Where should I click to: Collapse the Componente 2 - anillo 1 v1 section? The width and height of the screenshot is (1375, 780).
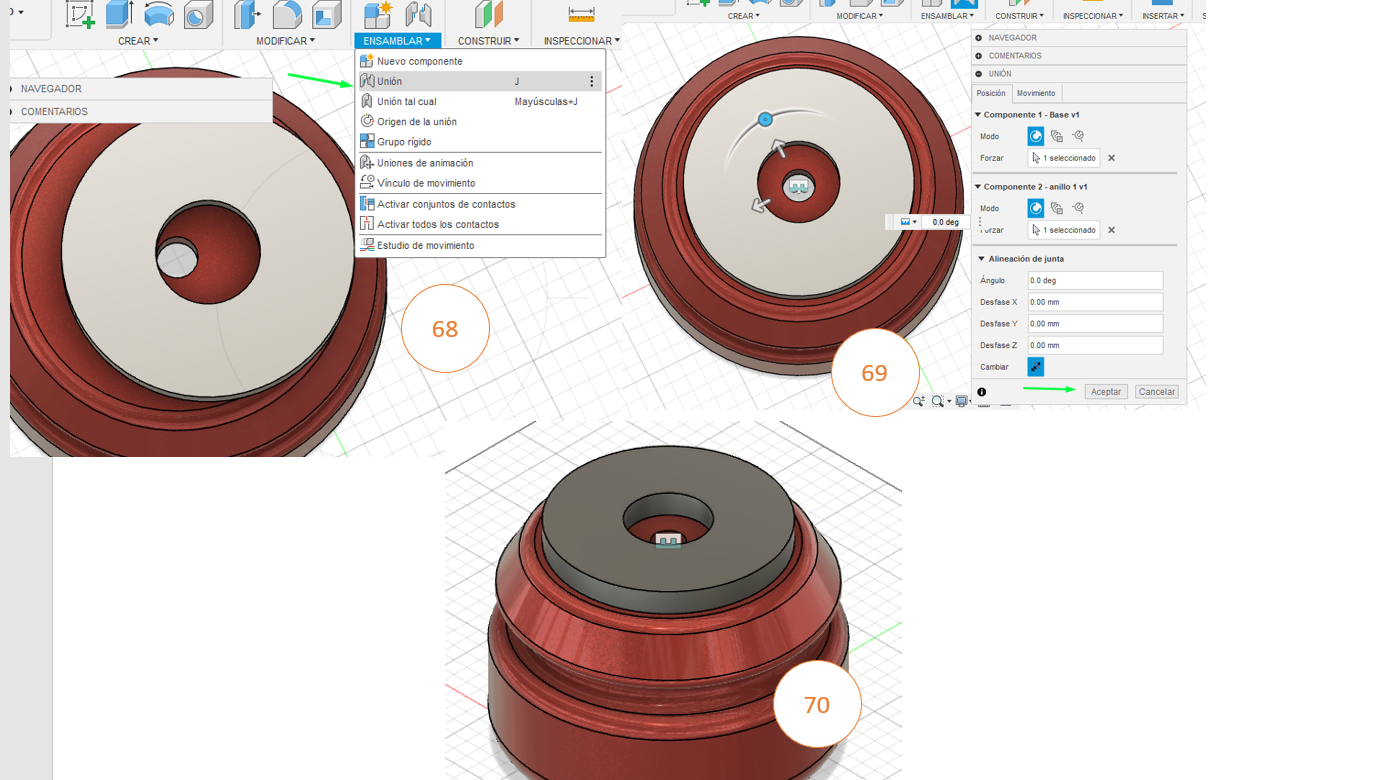(978, 187)
